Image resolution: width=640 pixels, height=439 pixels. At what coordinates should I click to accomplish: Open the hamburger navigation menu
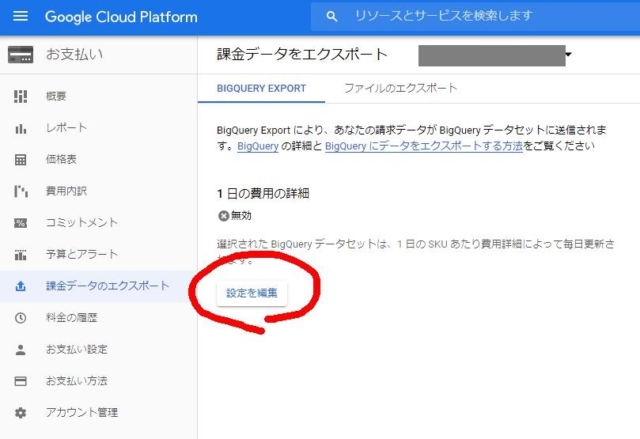pyautogui.click(x=20, y=16)
